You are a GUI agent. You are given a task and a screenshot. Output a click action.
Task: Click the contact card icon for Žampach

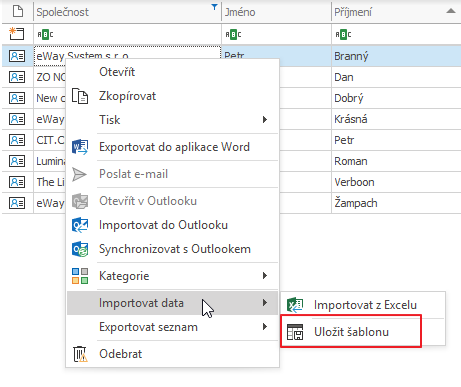17,203
